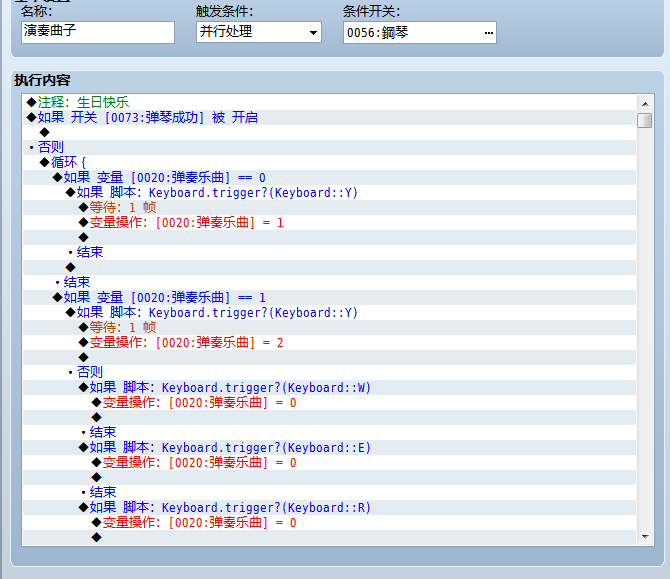Select the first Keyboard::Y script condition line
Screen dimensions: 670x579
click(329, 192)
